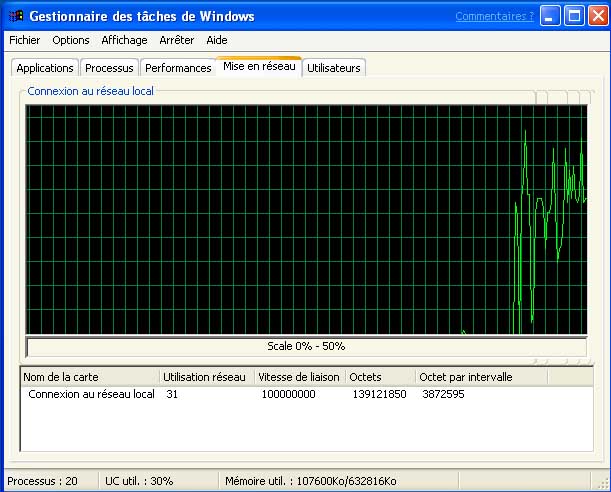This screenshot has height=492, width=611.
Task: Click the link speed value 100000000
Action: tap(288, 394)
